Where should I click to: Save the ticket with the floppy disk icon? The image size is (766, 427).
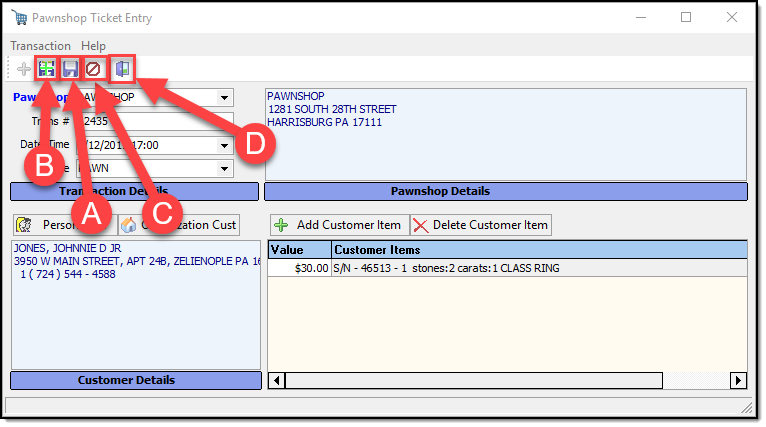tap(70, 69)
